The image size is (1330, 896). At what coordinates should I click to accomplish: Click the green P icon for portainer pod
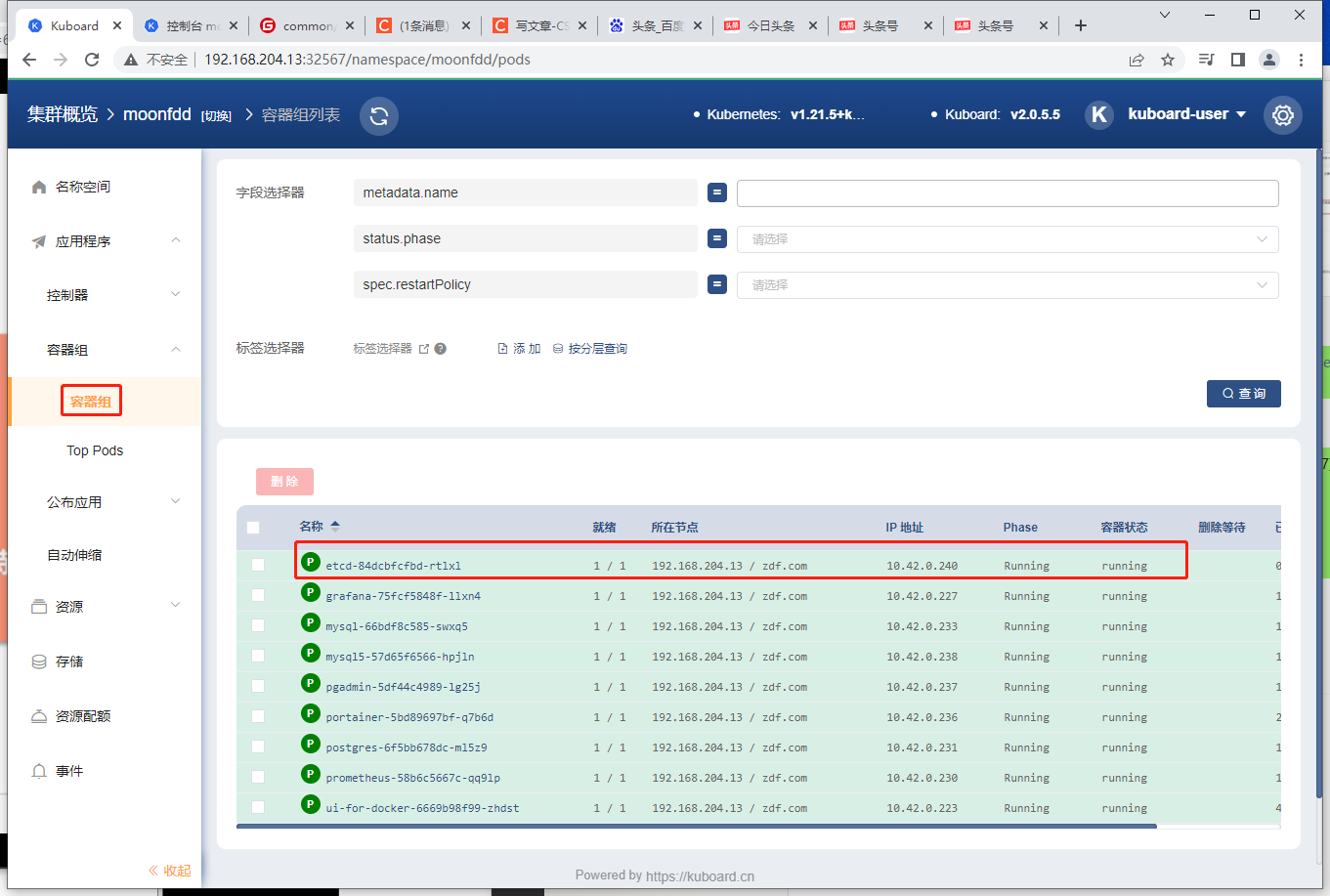[311, 713]
